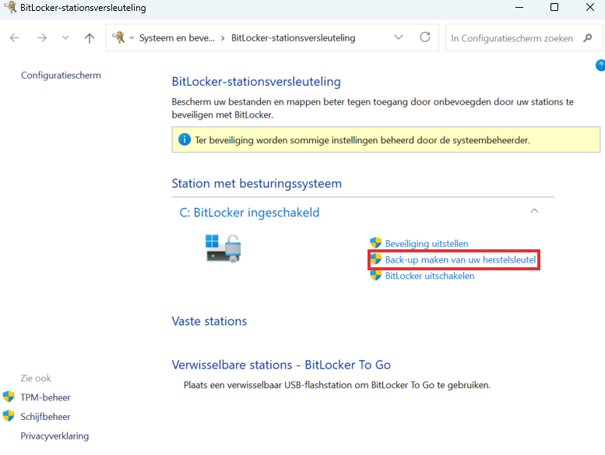
Task: Click 'C: BitLocker ingeschakeld' heading
Action: pyautogui.click(x=249, y=212)
